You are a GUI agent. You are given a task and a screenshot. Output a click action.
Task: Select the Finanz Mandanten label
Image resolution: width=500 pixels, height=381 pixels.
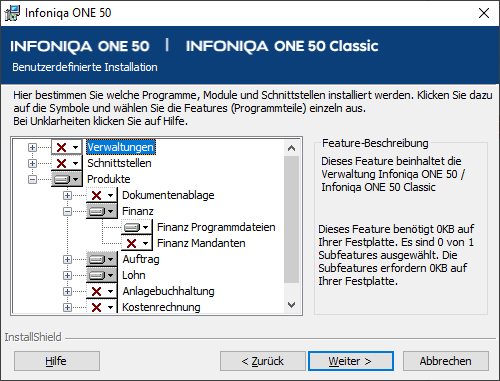[x=201, y=243]
